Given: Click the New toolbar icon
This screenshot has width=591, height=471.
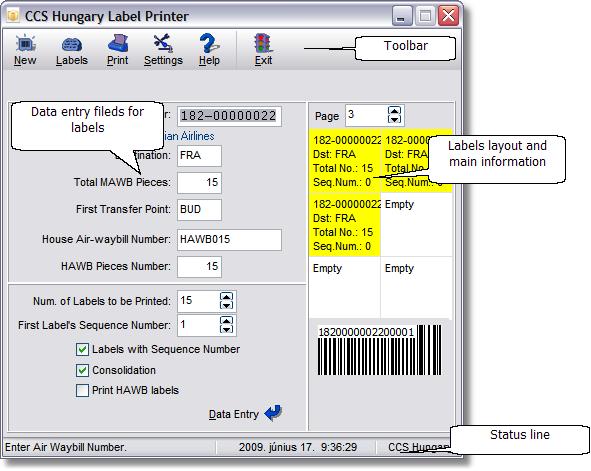Looking at the screenshot, I should tap(25, 44).
